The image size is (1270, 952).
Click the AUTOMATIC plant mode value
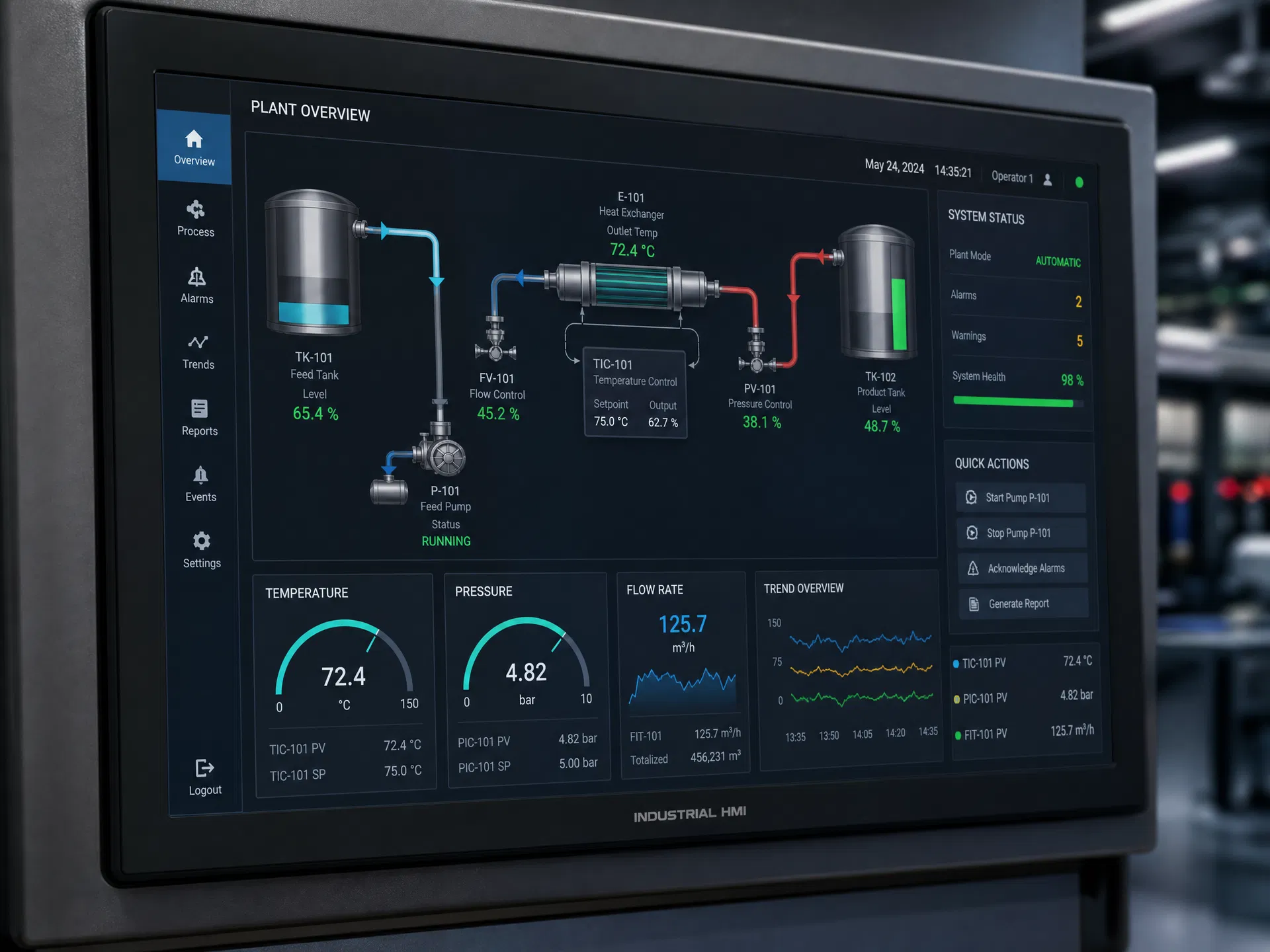pos(1058,261)
